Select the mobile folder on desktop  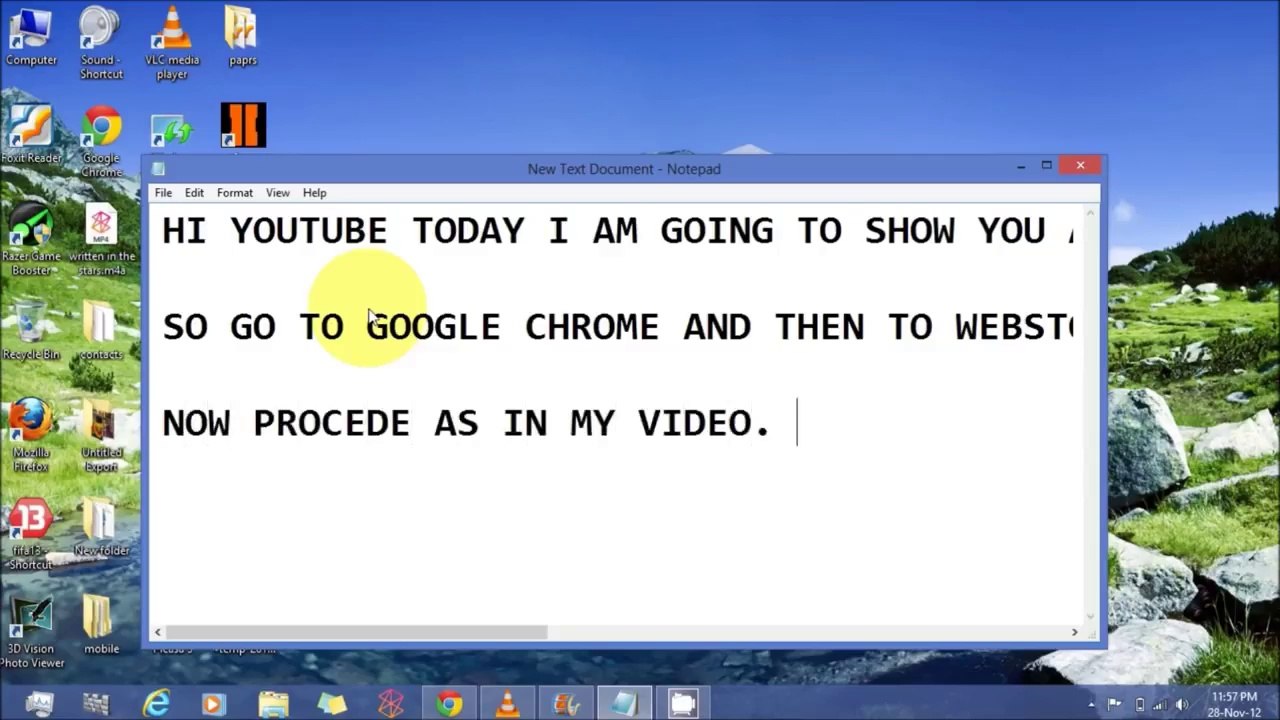click(101, 624)
